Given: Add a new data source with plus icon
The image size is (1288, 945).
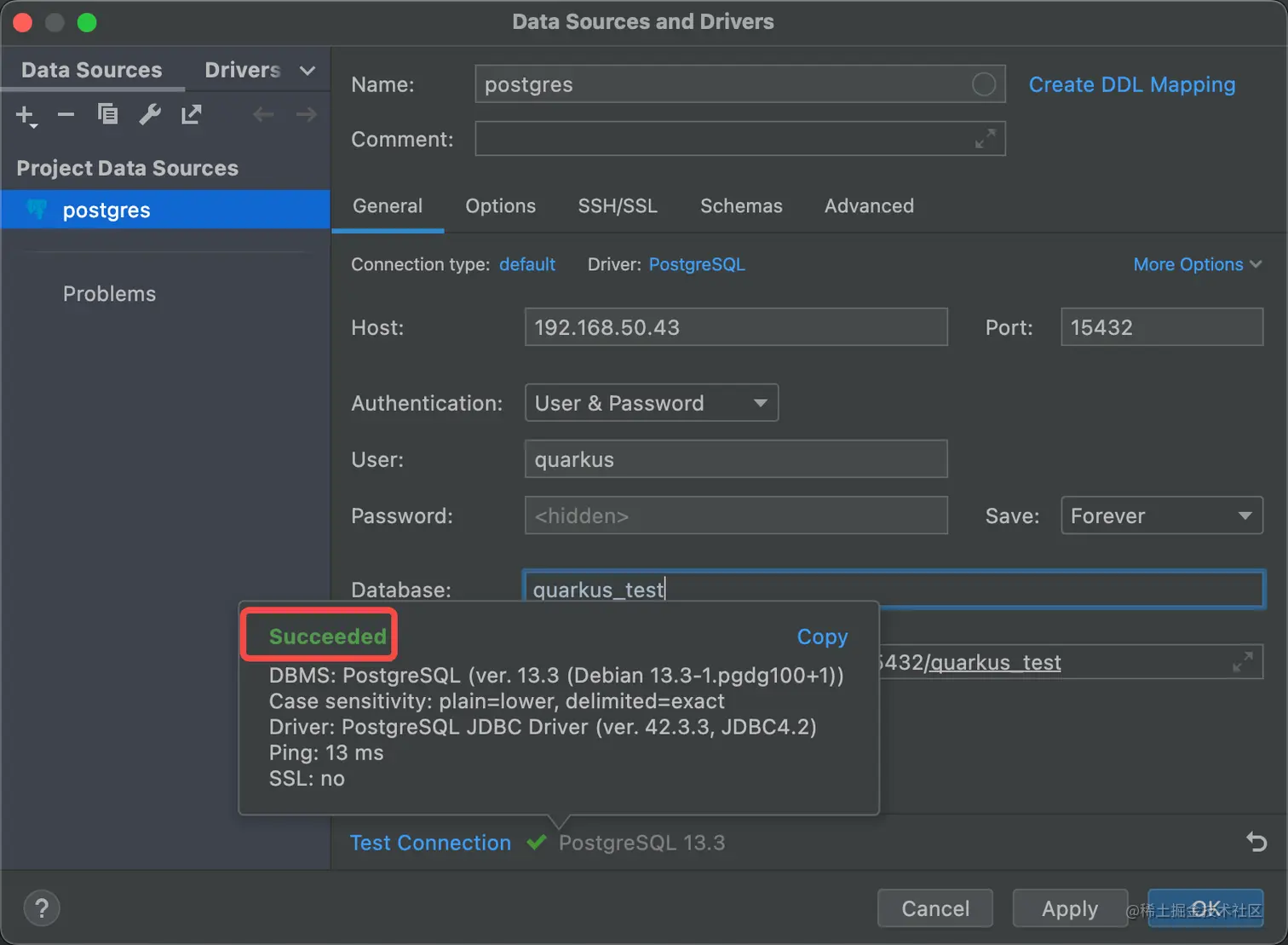Looking at the screenshot, I should pyautogui.click(x=26, y=115).
